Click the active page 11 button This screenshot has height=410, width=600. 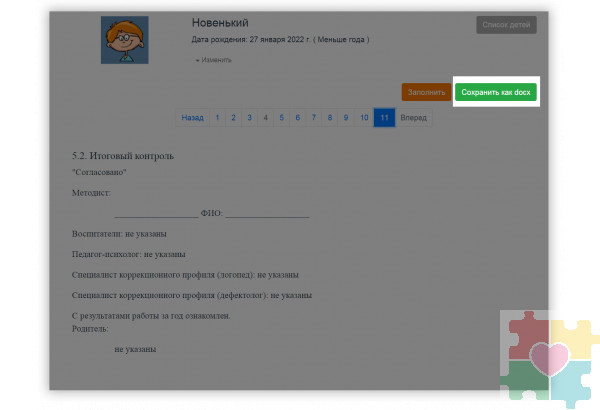point(383,117)
